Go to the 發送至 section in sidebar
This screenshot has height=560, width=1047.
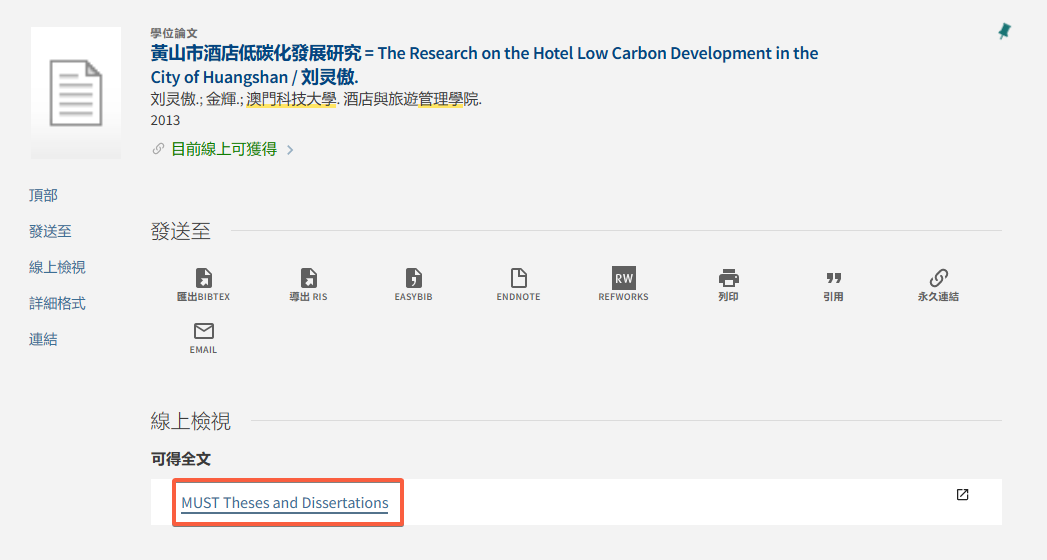click(50, 231)
